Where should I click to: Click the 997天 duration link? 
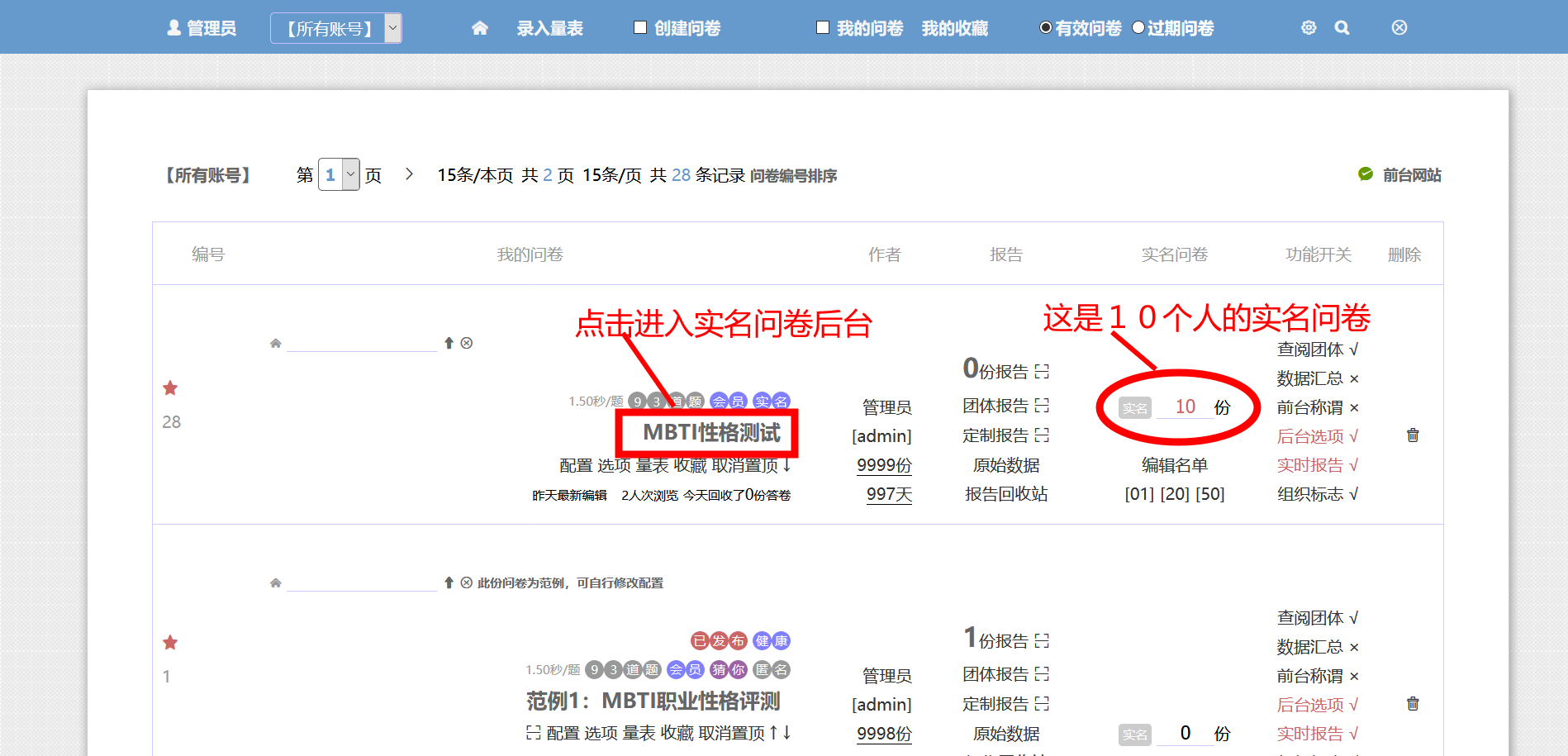[889, 494]
